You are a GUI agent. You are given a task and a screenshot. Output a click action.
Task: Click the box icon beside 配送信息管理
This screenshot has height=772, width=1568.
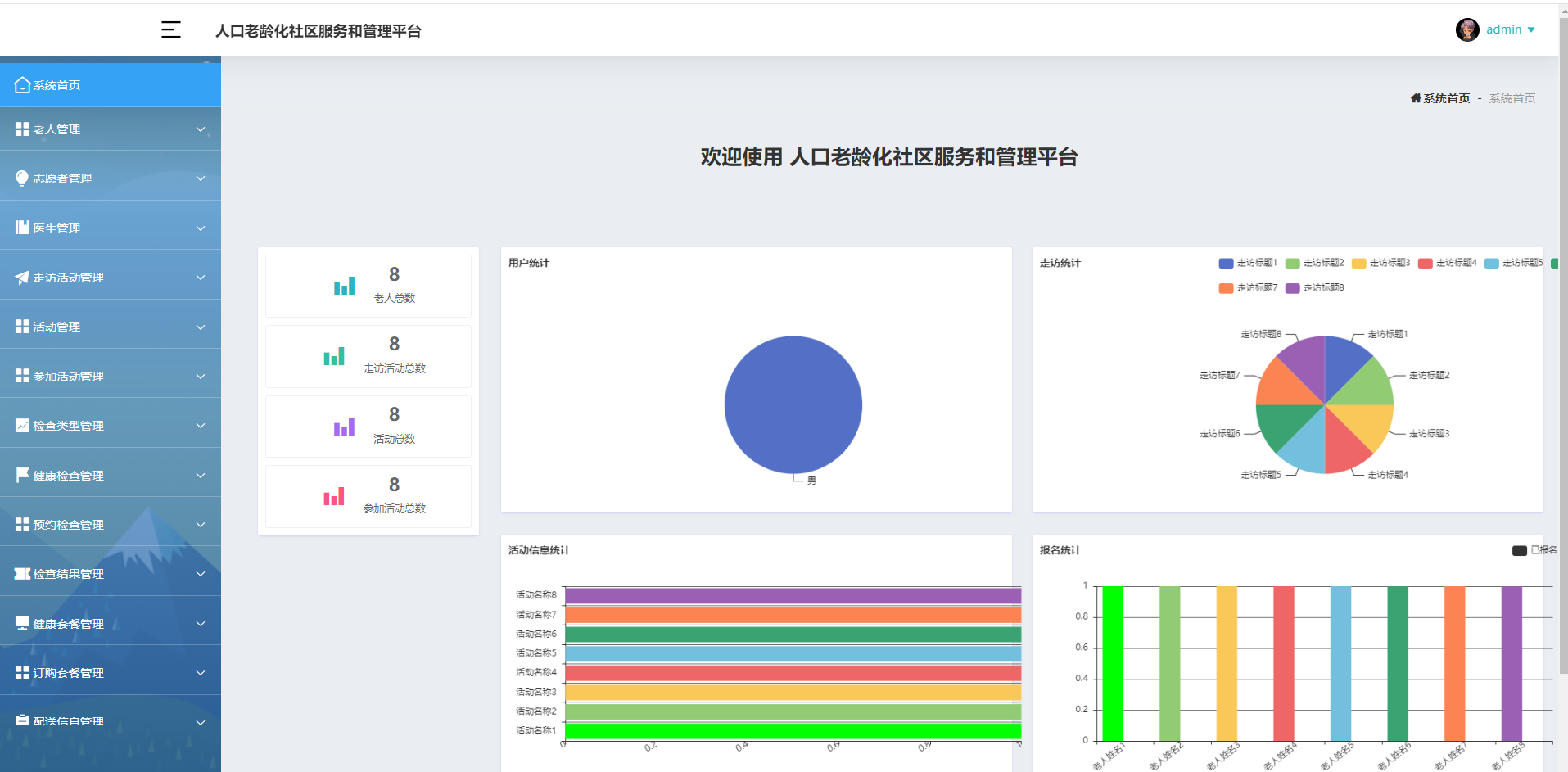[22, 720]
